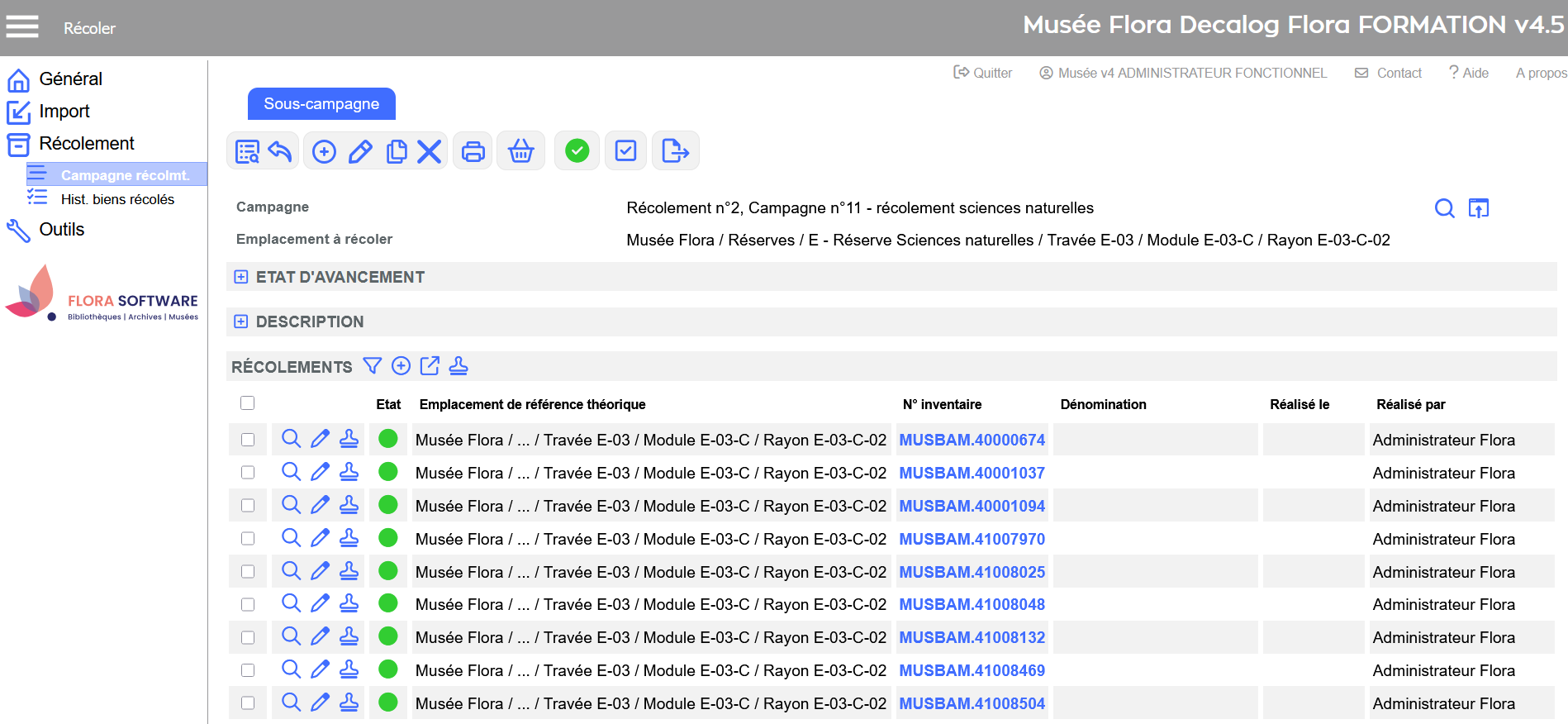Click the Quitter link
This screenshot has width=1568, height=724.
point(983,73)
